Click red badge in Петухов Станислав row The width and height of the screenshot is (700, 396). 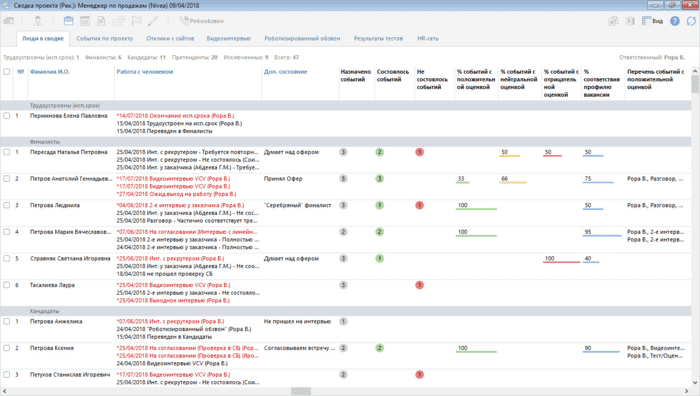(x=419, y=375)
